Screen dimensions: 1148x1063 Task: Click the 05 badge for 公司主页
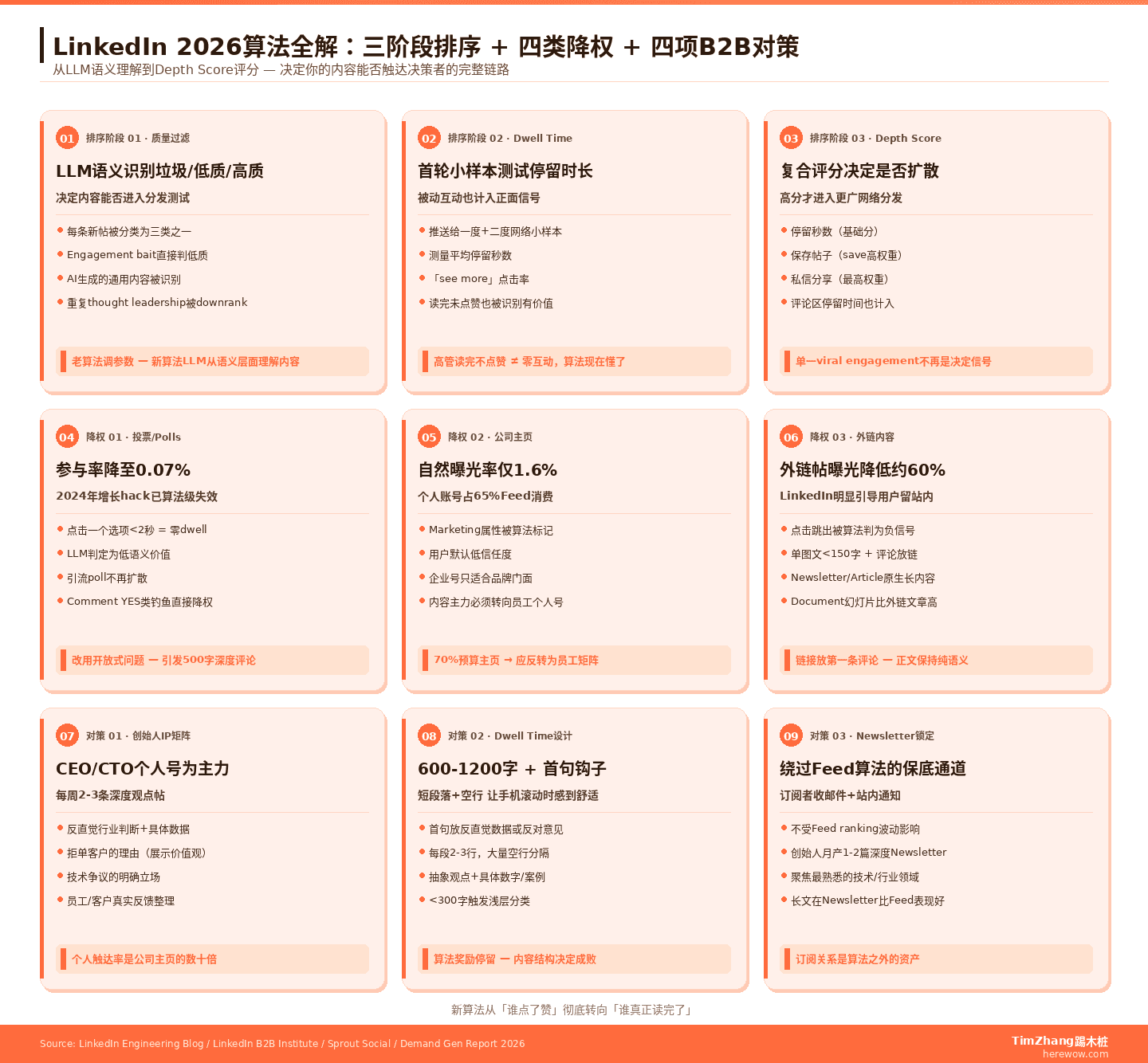click(430, 437)
